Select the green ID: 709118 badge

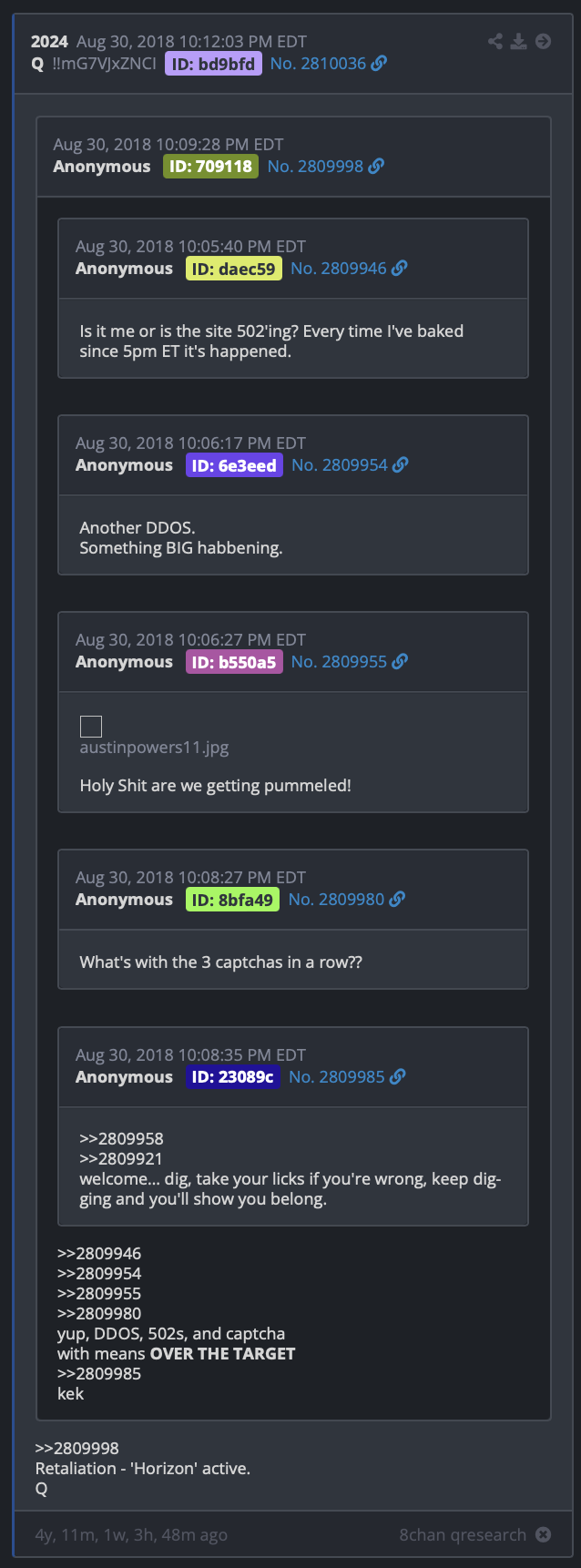coord(210,167)
